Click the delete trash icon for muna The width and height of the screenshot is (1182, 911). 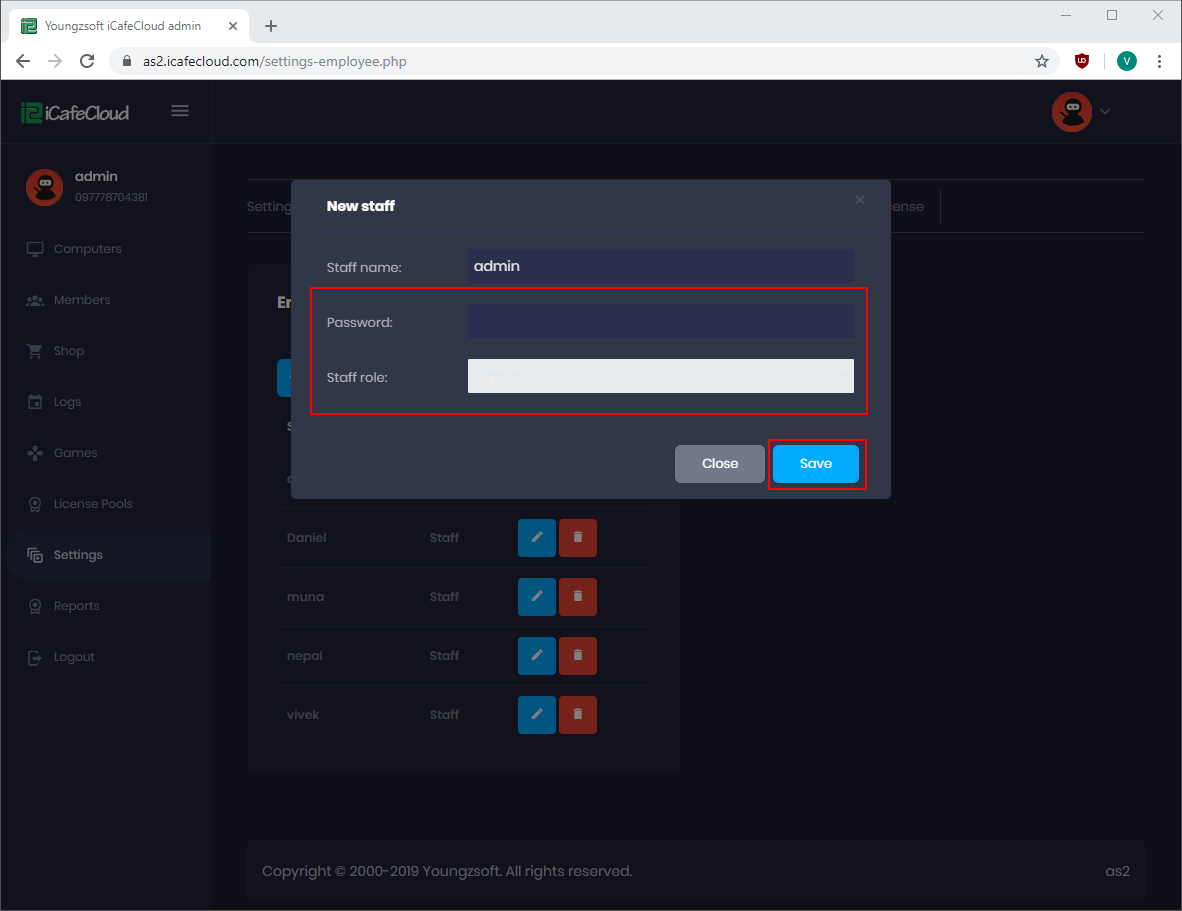(577, 597)
